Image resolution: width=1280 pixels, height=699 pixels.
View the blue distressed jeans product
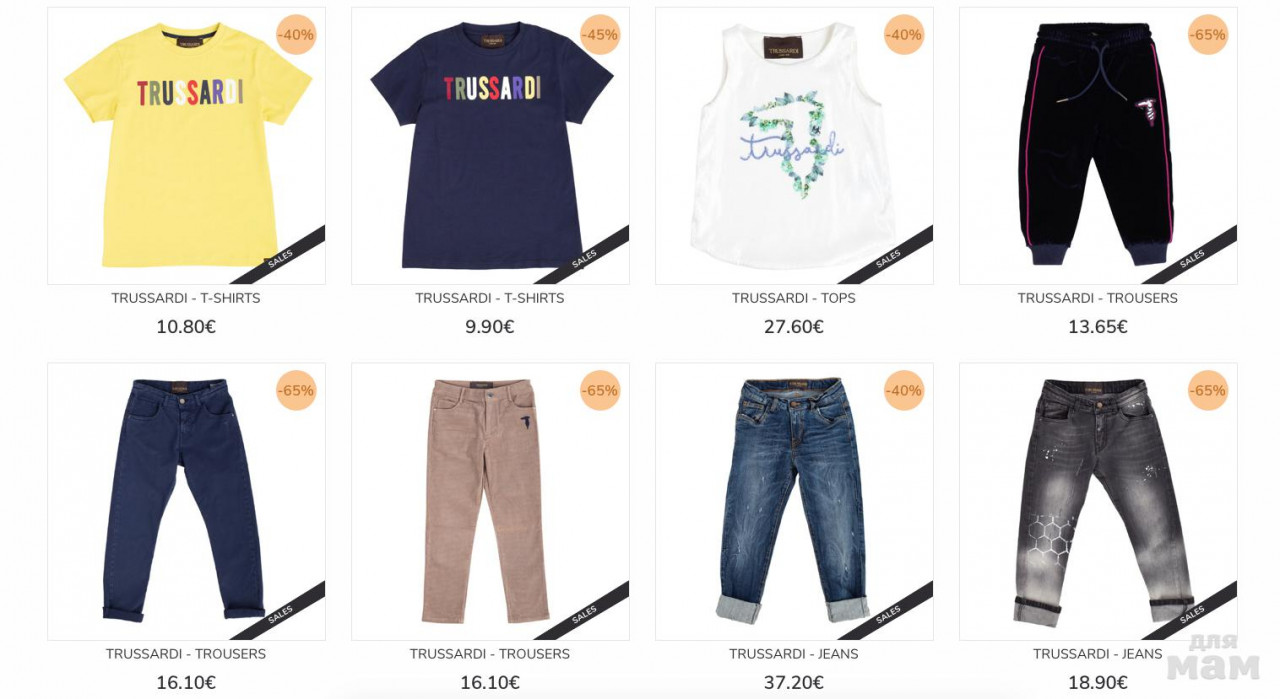click(x=794, y=501)
